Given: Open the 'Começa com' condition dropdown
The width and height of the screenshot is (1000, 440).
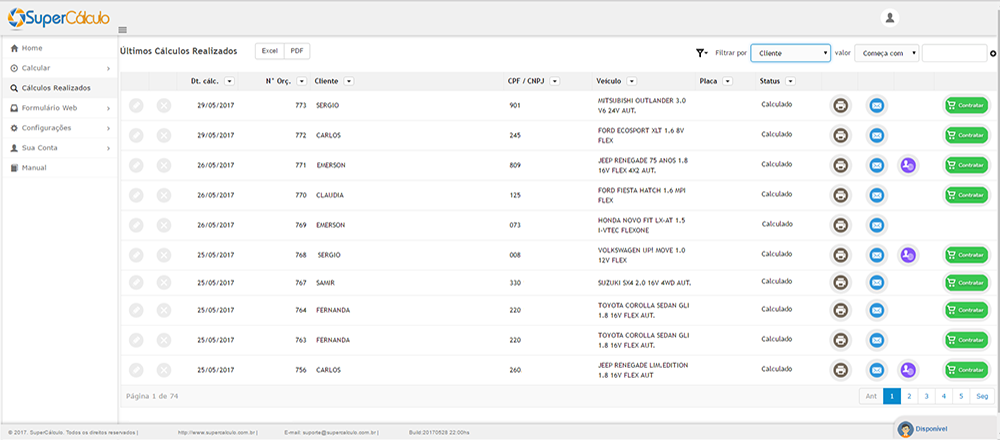Looking at the screenshot, I should 887,54.
